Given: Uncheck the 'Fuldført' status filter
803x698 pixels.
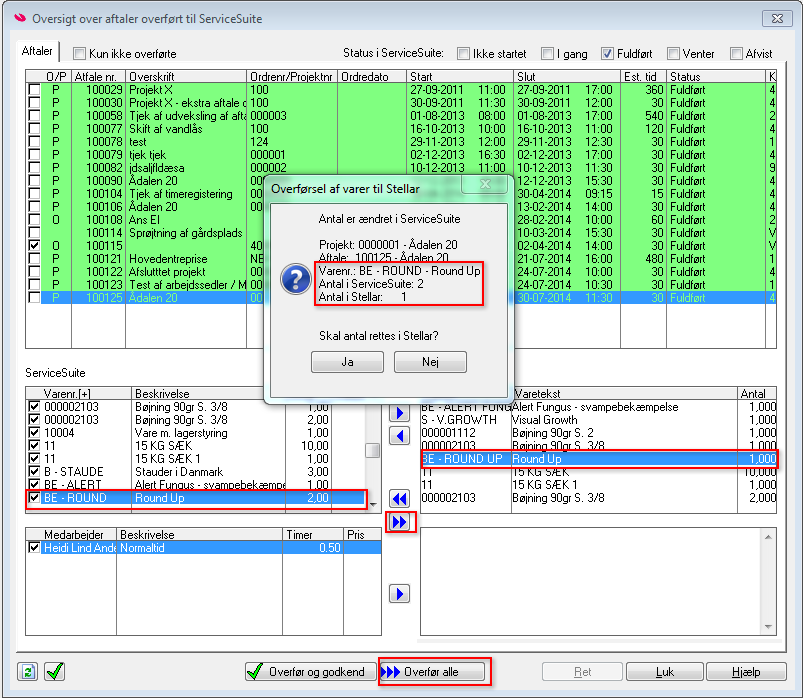Looking at the screenshot, I should pyautogui.click(x=607, y=53).
